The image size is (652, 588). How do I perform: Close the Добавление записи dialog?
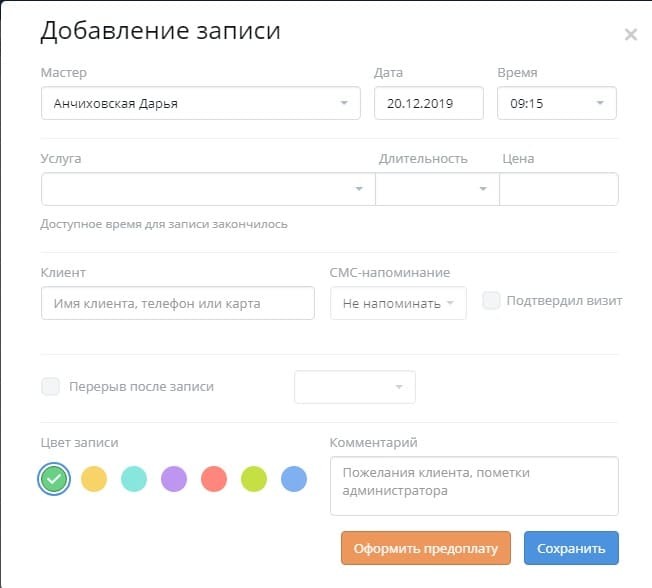[630, 35]
